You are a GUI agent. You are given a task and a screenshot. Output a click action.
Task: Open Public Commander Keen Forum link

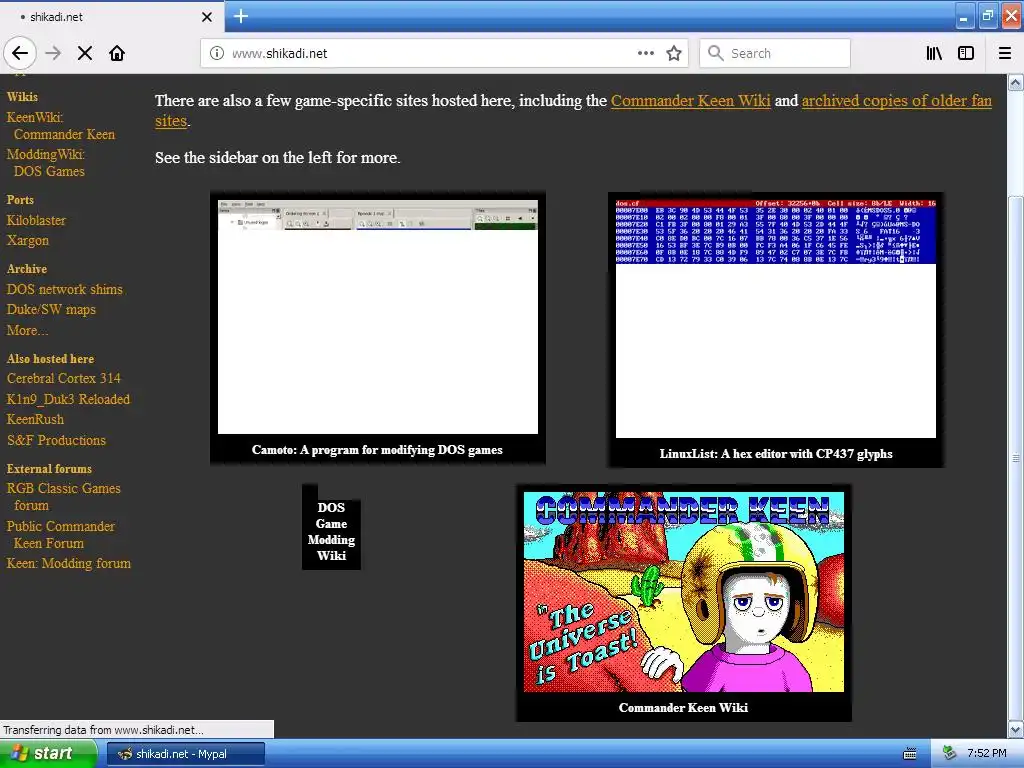point(61,535)
